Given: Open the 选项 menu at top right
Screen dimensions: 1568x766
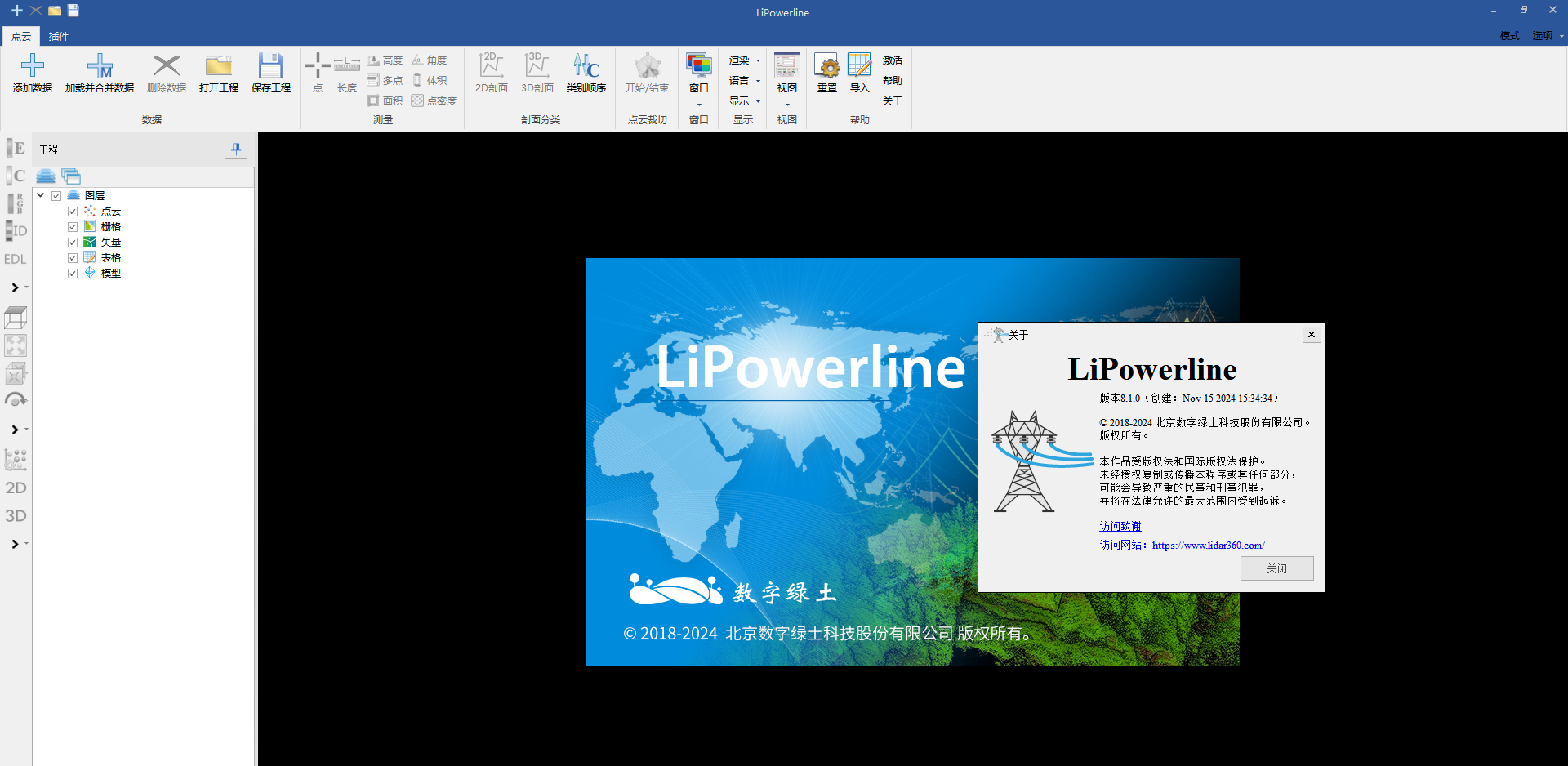Looking at the screenshot, I should pyautogui.click(x=1547, y=36).
